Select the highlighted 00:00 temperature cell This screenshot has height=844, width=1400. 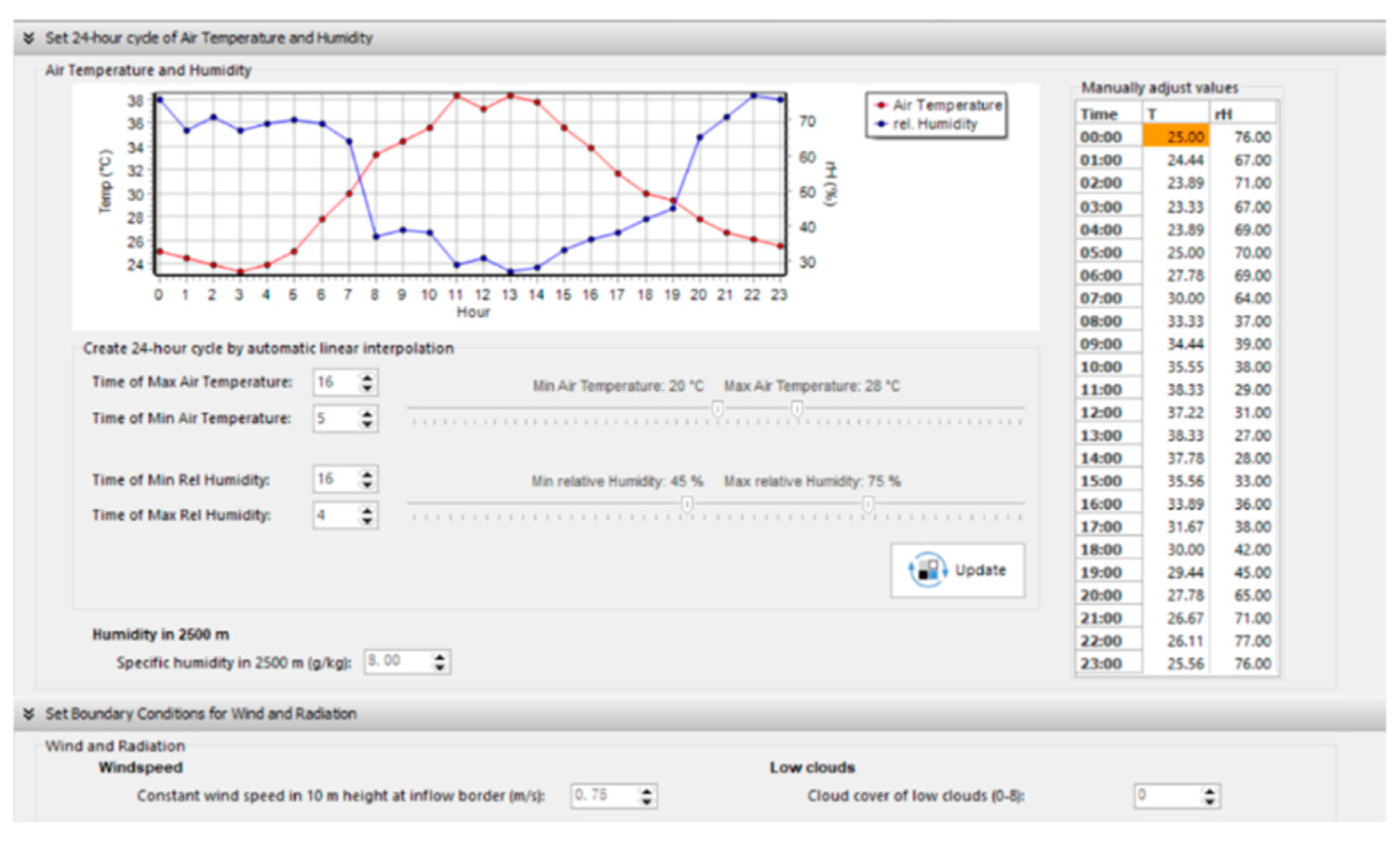(1177, 137)
